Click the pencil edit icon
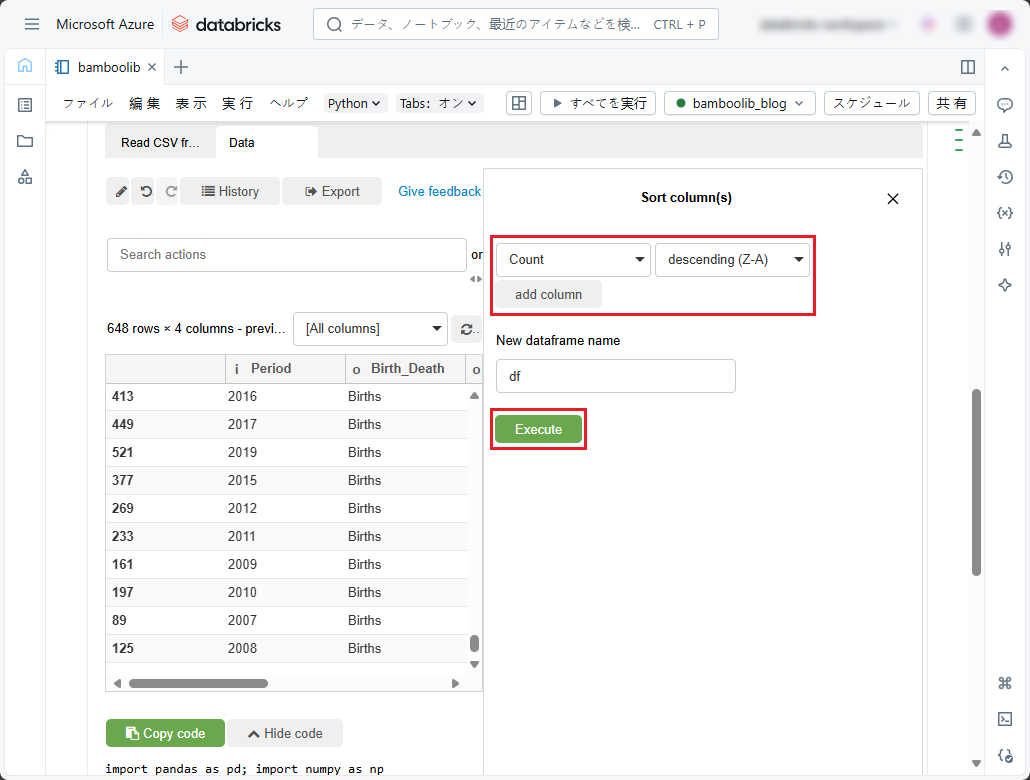1030x780 pixels. (x=120, y=191)
